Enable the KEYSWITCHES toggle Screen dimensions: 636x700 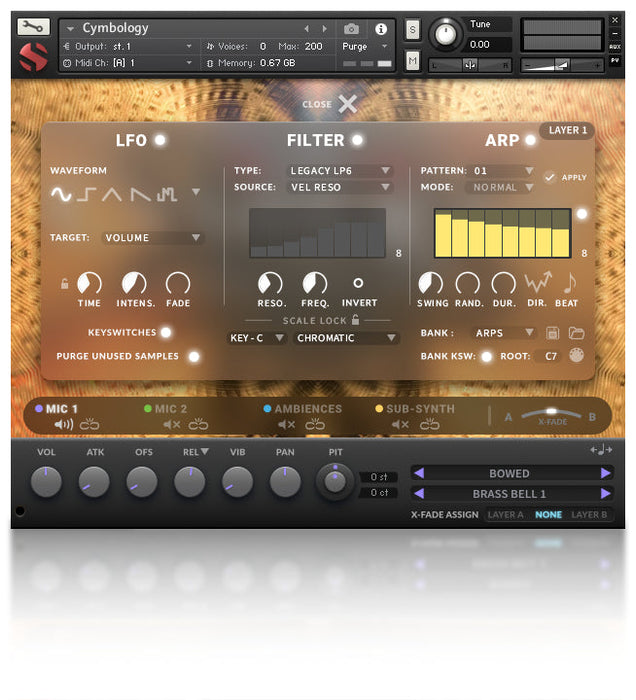166,332
